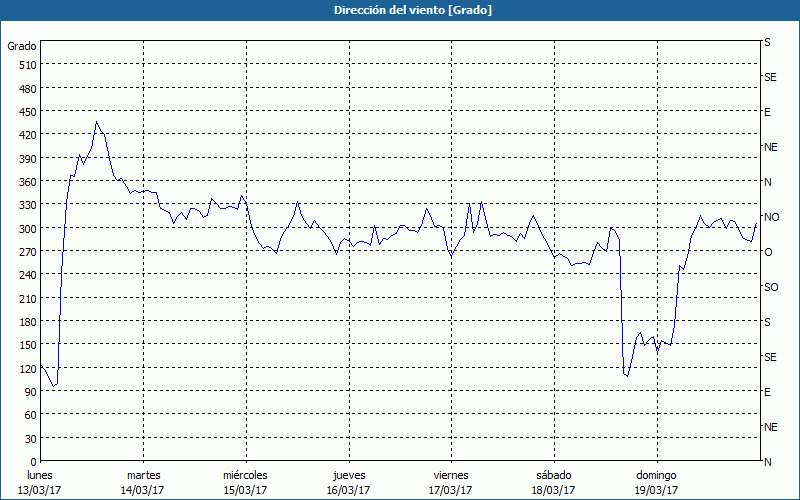Click the 'NO' compass label on the right axis
Screen dimensions: 800x500
point(771,217)
